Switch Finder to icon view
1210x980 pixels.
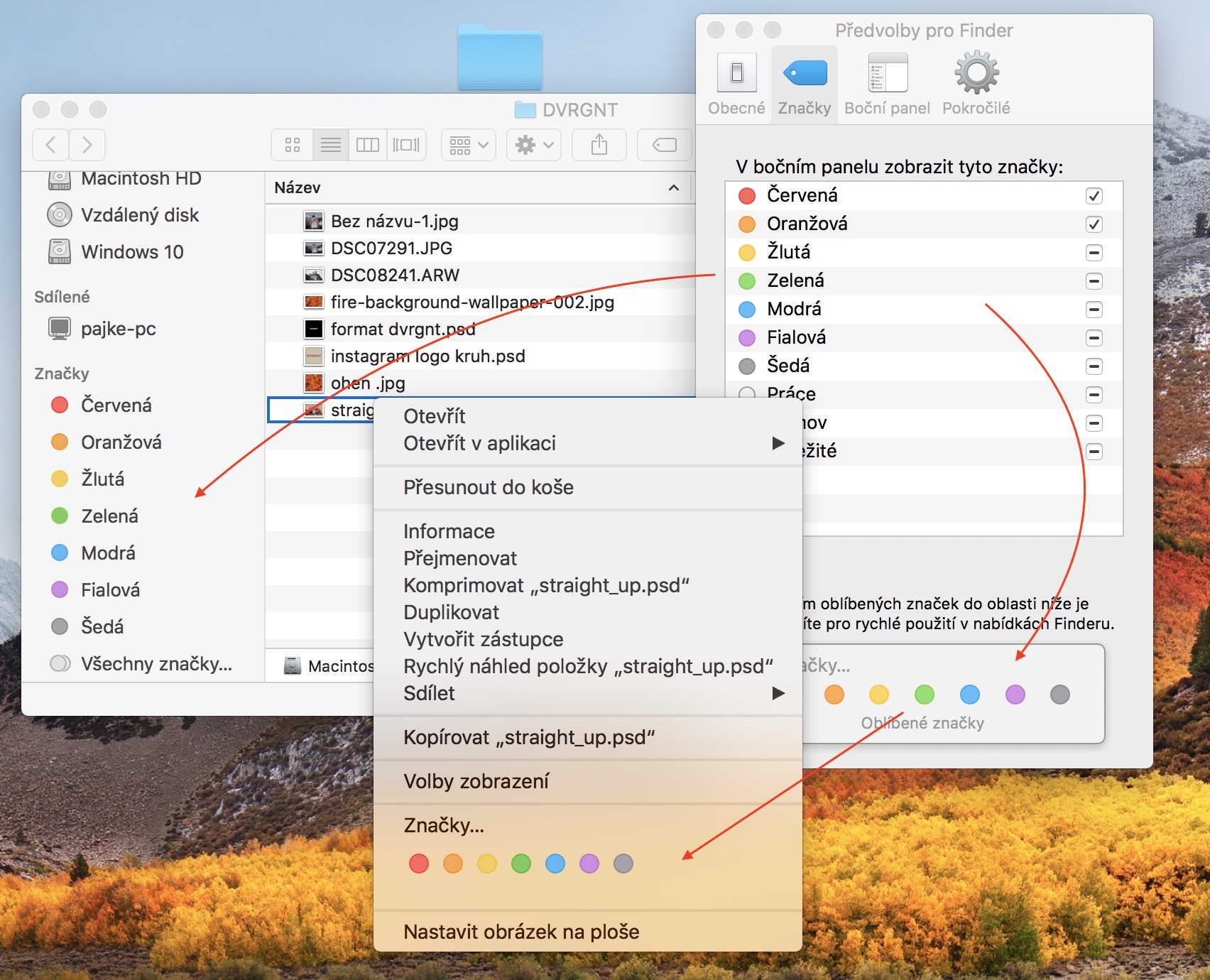292,145
